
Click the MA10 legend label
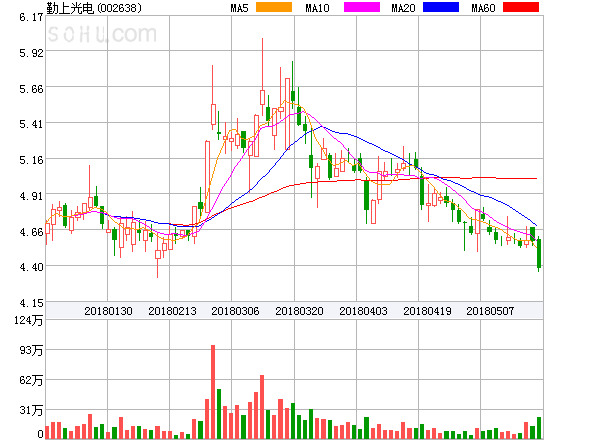[317, 8]
